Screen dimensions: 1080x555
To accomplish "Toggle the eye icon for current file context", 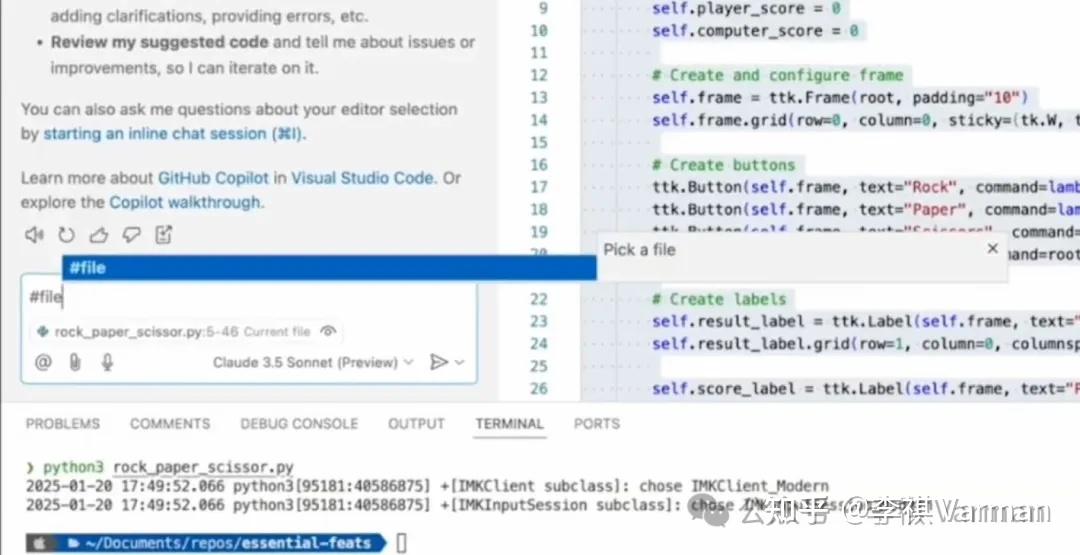I will pyautogui.click(x=328, y=332).
